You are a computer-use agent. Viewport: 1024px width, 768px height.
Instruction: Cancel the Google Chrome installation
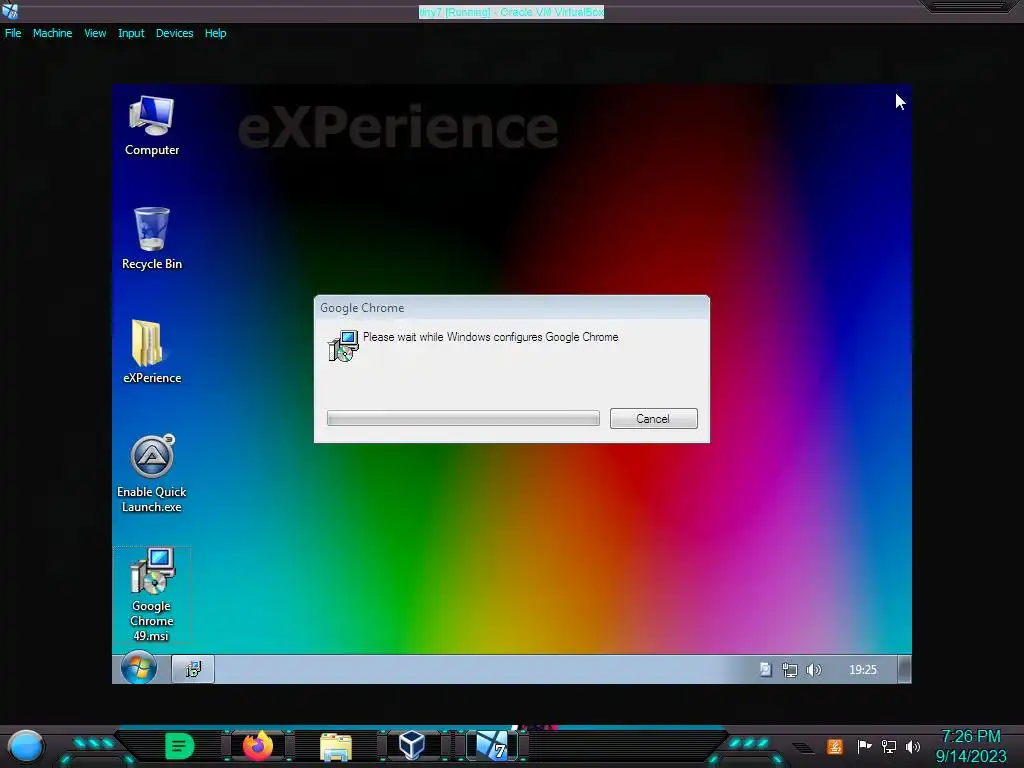click(653, 419)
